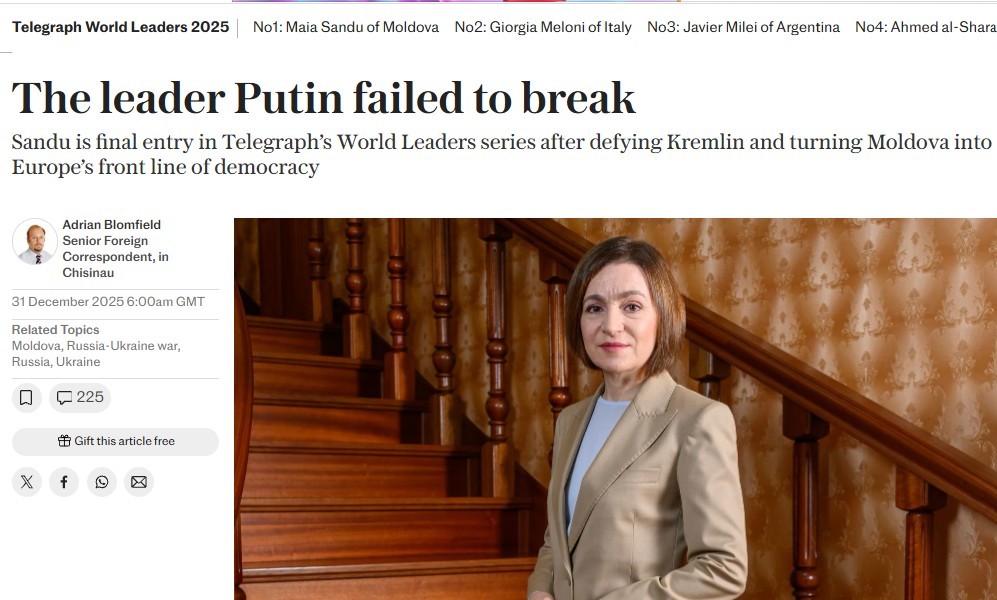
Task: Select 'No2: Giorgia Meloni of Italy'
Action: [542, 27]
